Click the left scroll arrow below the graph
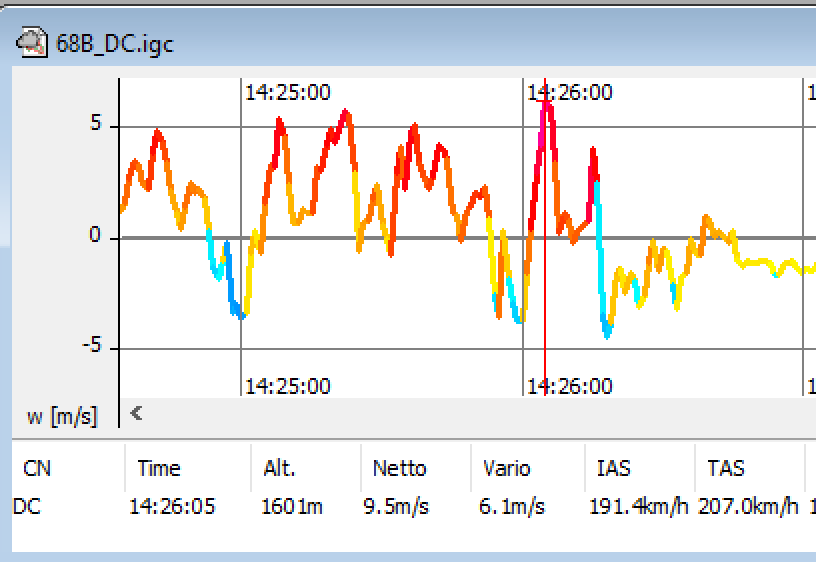The height and width of the screenshot is (562, 816). pos(137,412)
